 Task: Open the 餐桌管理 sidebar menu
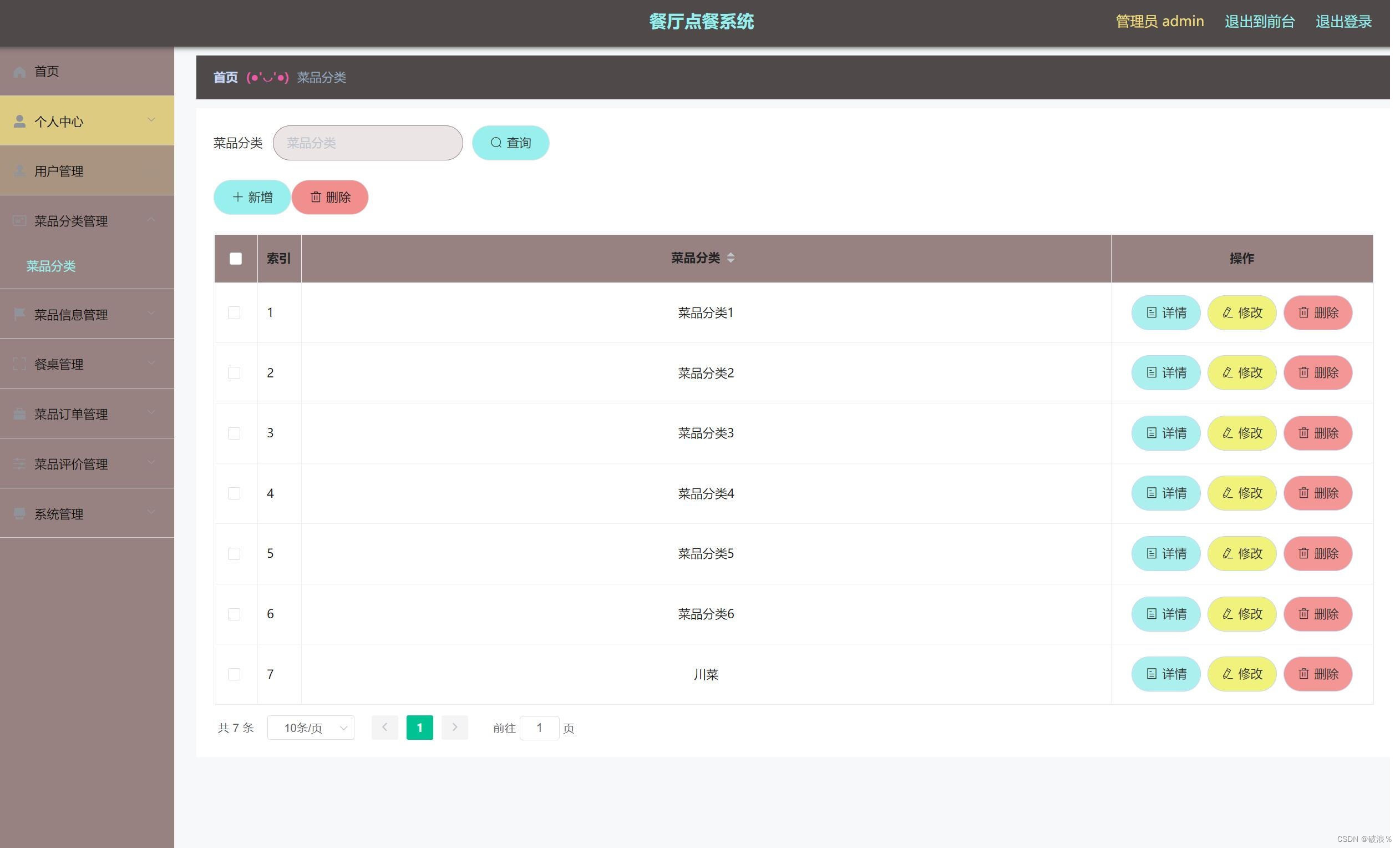pyautogui.click(x=87, y=364)
